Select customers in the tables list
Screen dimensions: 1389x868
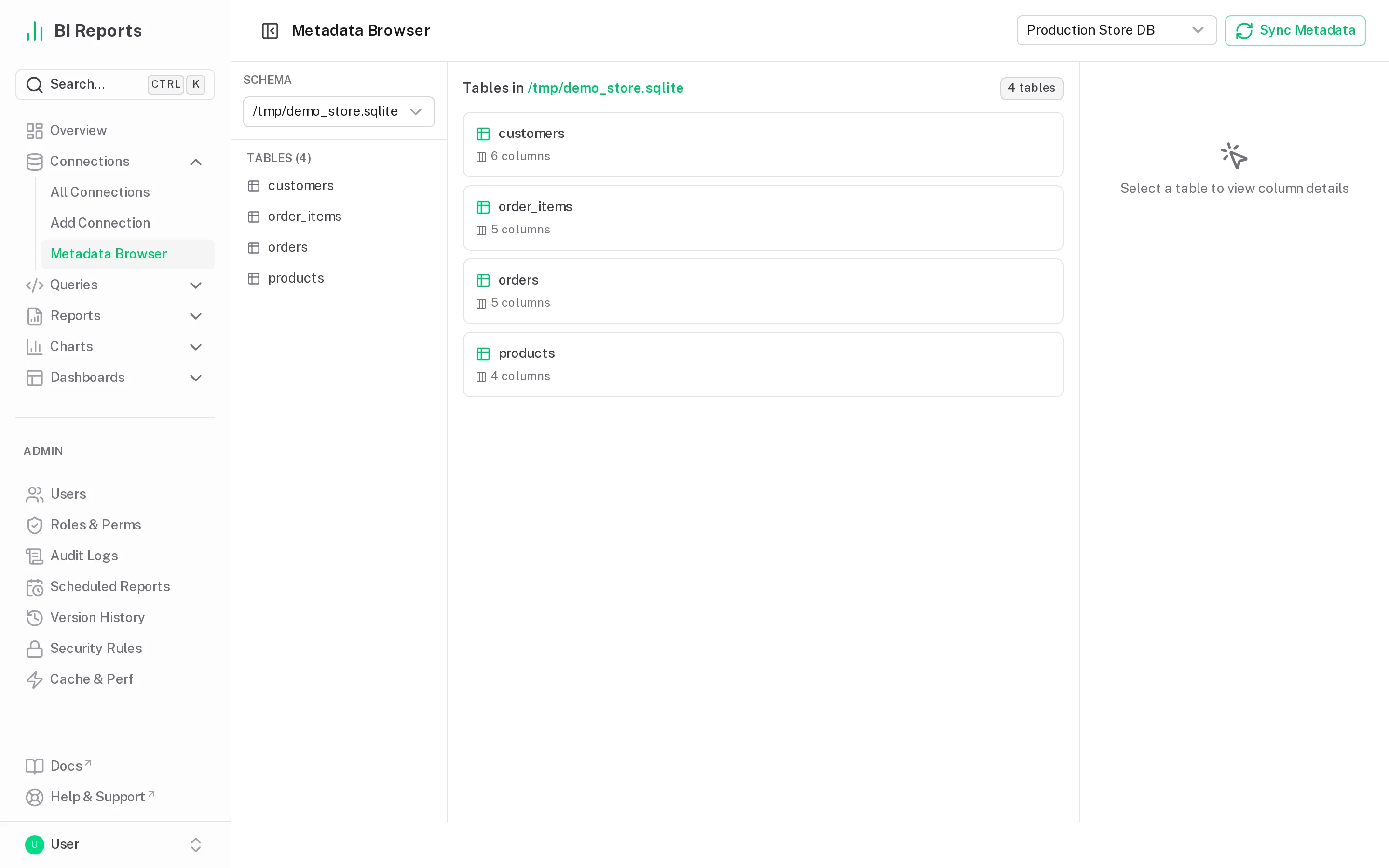point(339,186)
